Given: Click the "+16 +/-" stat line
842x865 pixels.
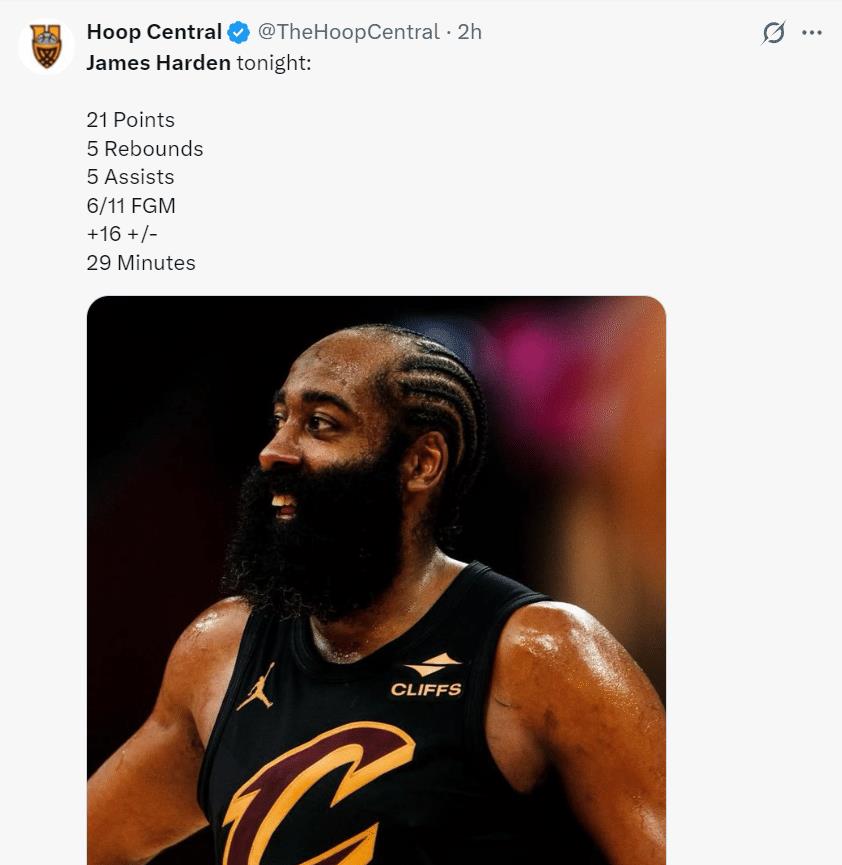Looking at the screenshot, I should point(122,234).
